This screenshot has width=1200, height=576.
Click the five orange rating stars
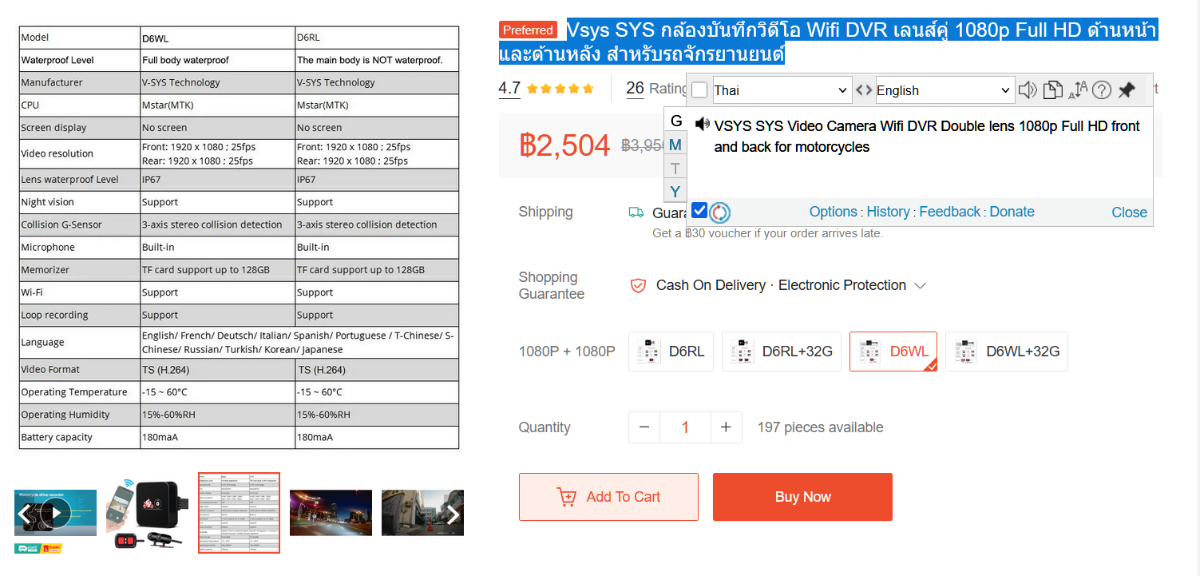point(560,88)
